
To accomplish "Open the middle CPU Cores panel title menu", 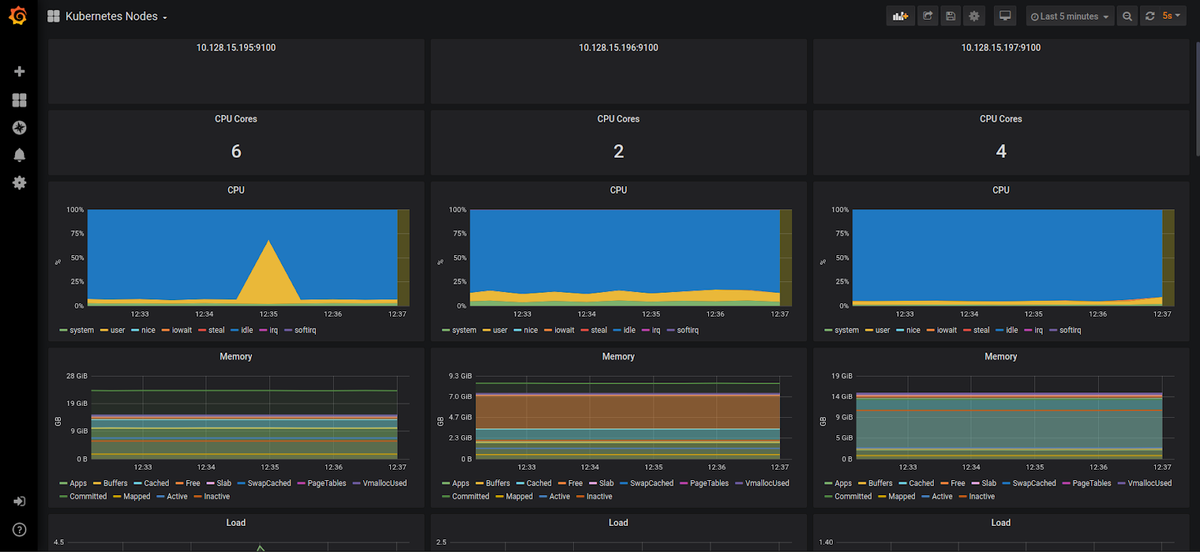I will (x=618, y=119).
